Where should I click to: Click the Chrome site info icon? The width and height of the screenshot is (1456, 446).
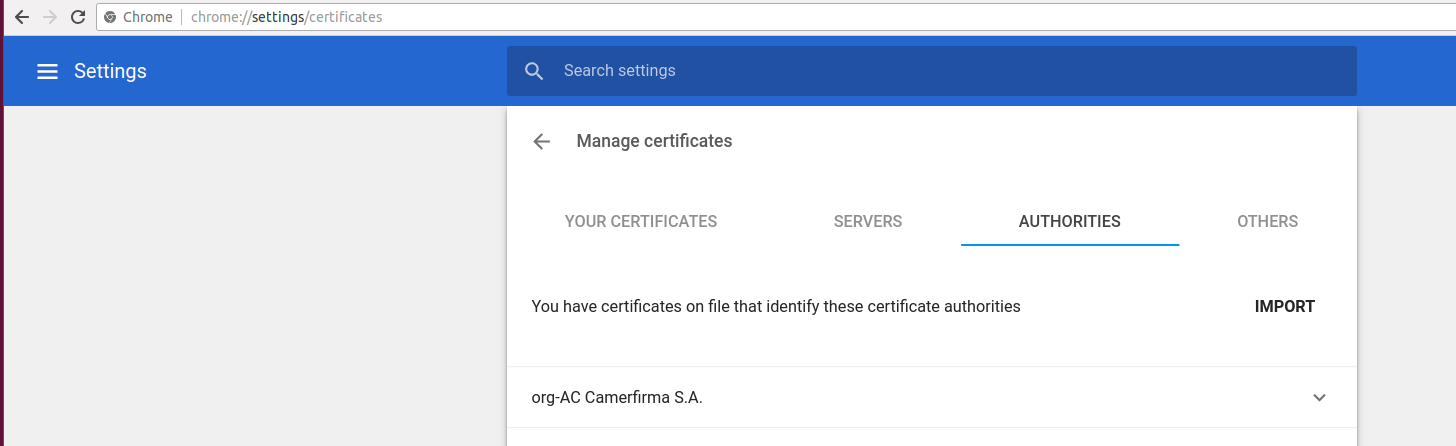(110, 17)
